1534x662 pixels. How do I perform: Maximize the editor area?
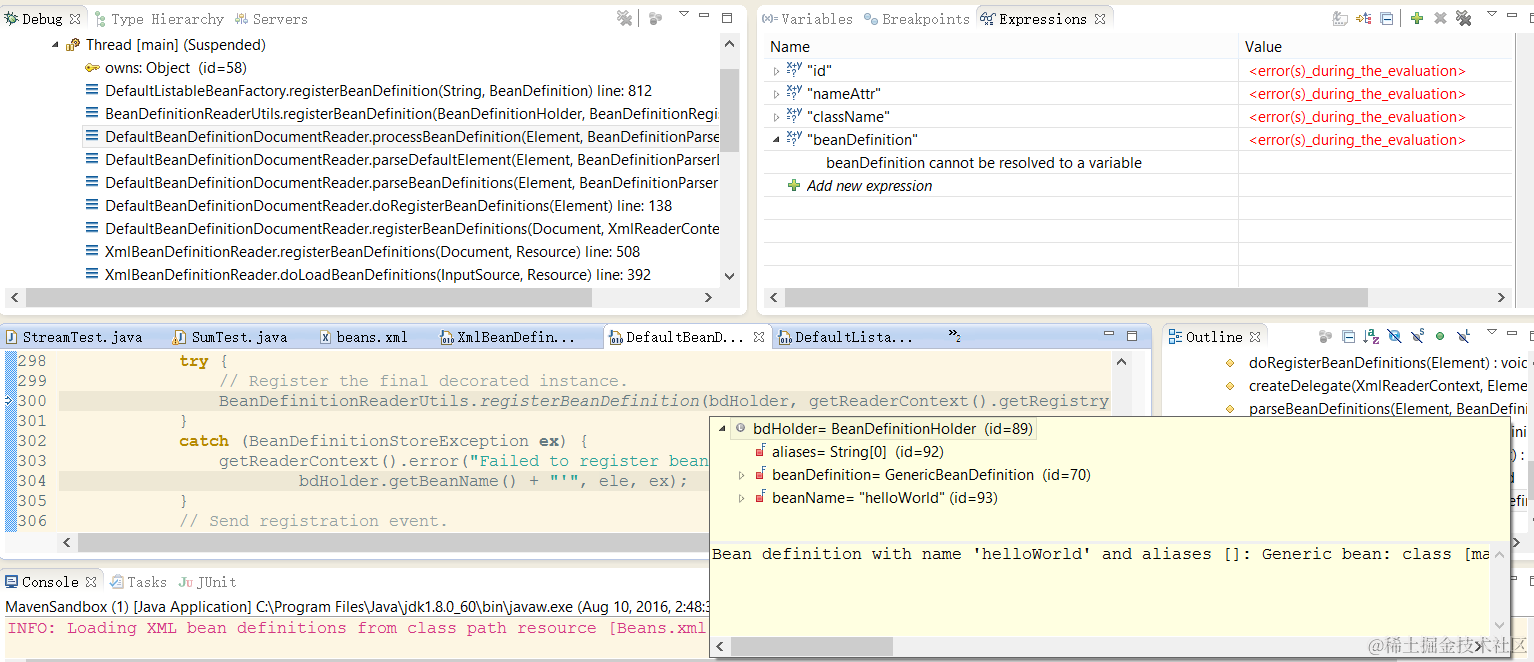coord(1131,337)
